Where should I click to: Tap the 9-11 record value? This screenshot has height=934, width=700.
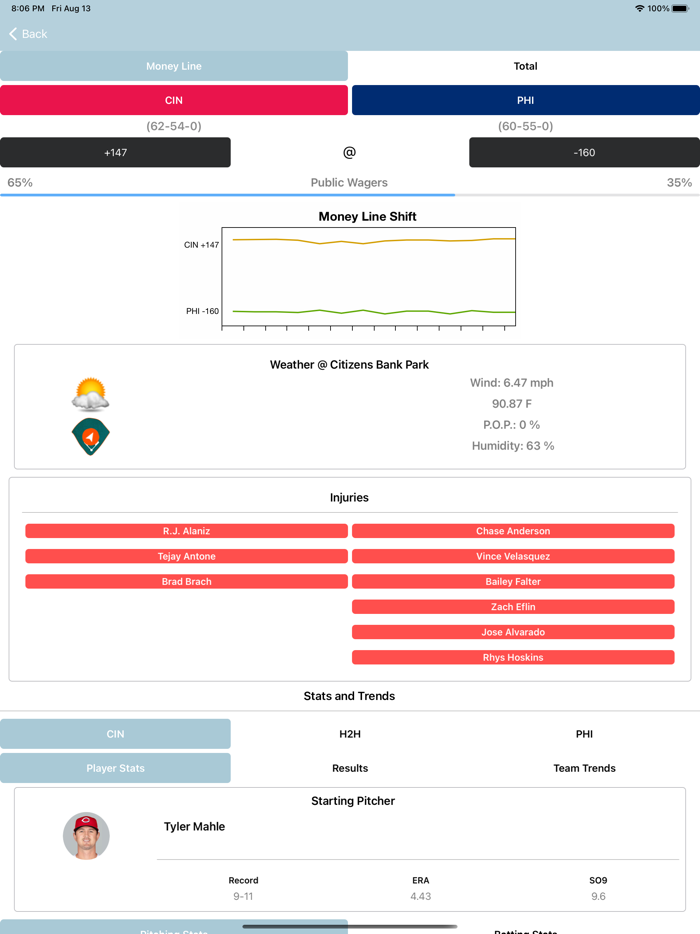[x=243, y=896]
